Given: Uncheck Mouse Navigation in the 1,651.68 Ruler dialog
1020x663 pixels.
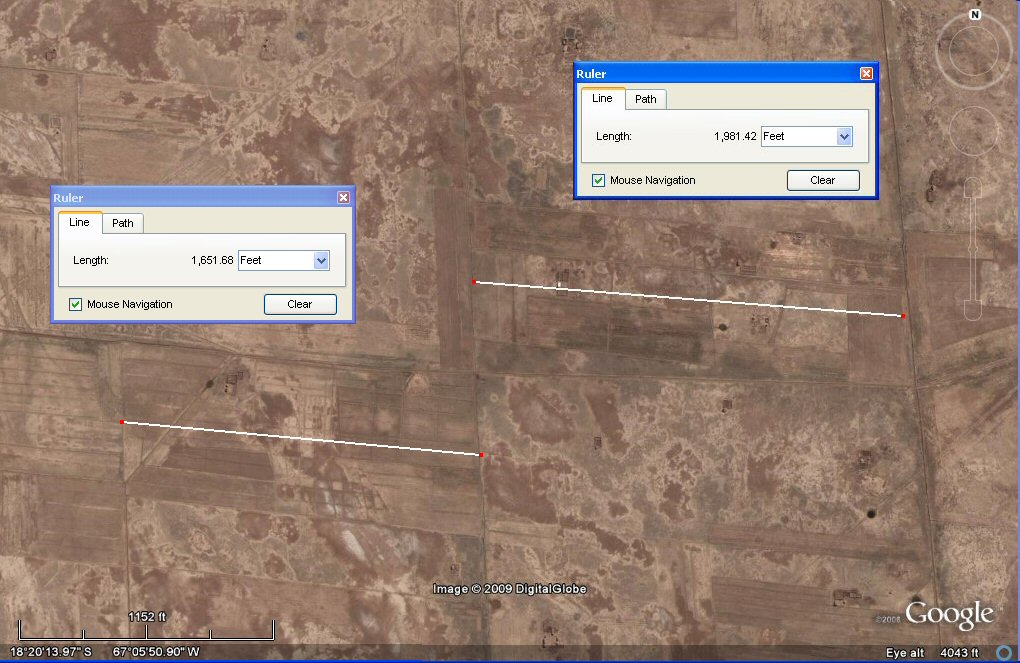Looking at the screenshot, I should tap(76, 304).
